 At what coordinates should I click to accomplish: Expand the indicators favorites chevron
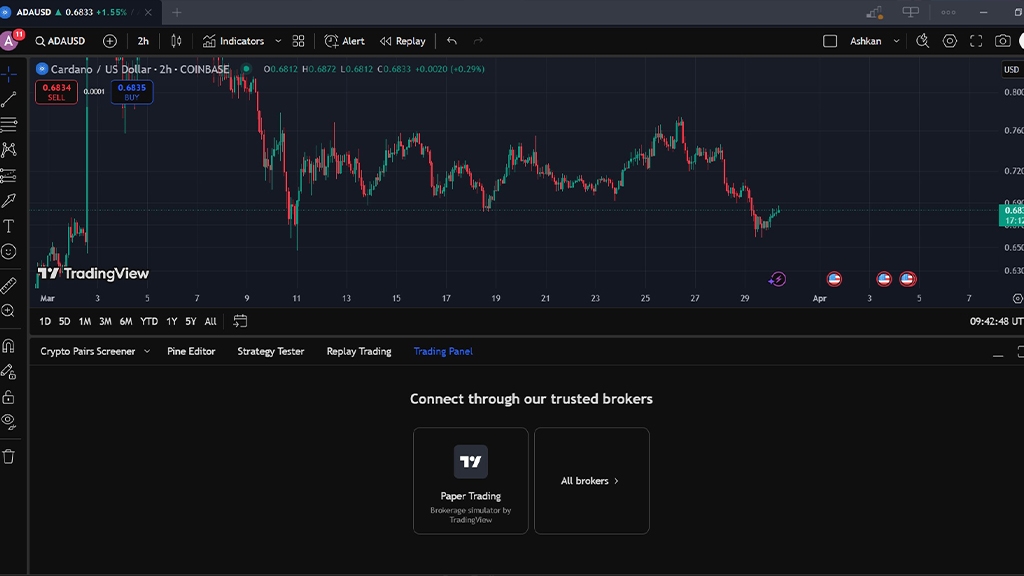278,41
